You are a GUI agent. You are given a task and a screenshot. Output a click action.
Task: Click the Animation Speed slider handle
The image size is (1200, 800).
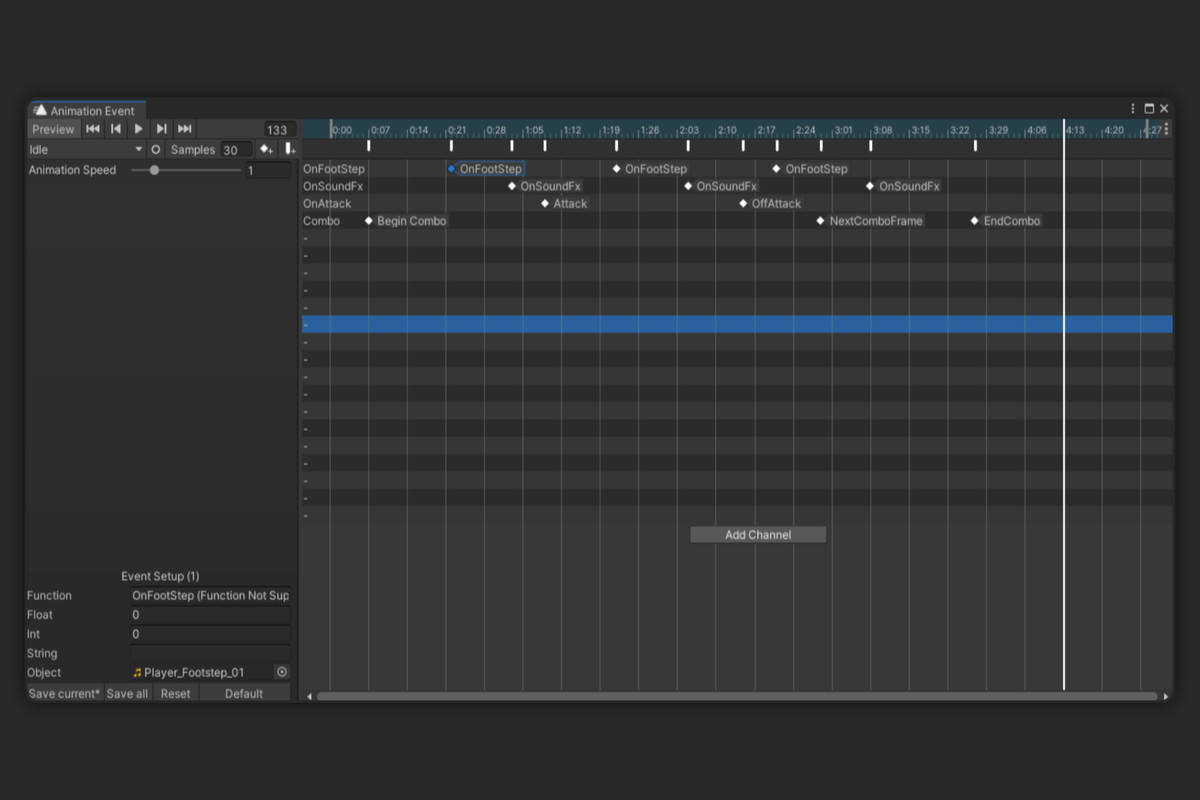point(154,170)
